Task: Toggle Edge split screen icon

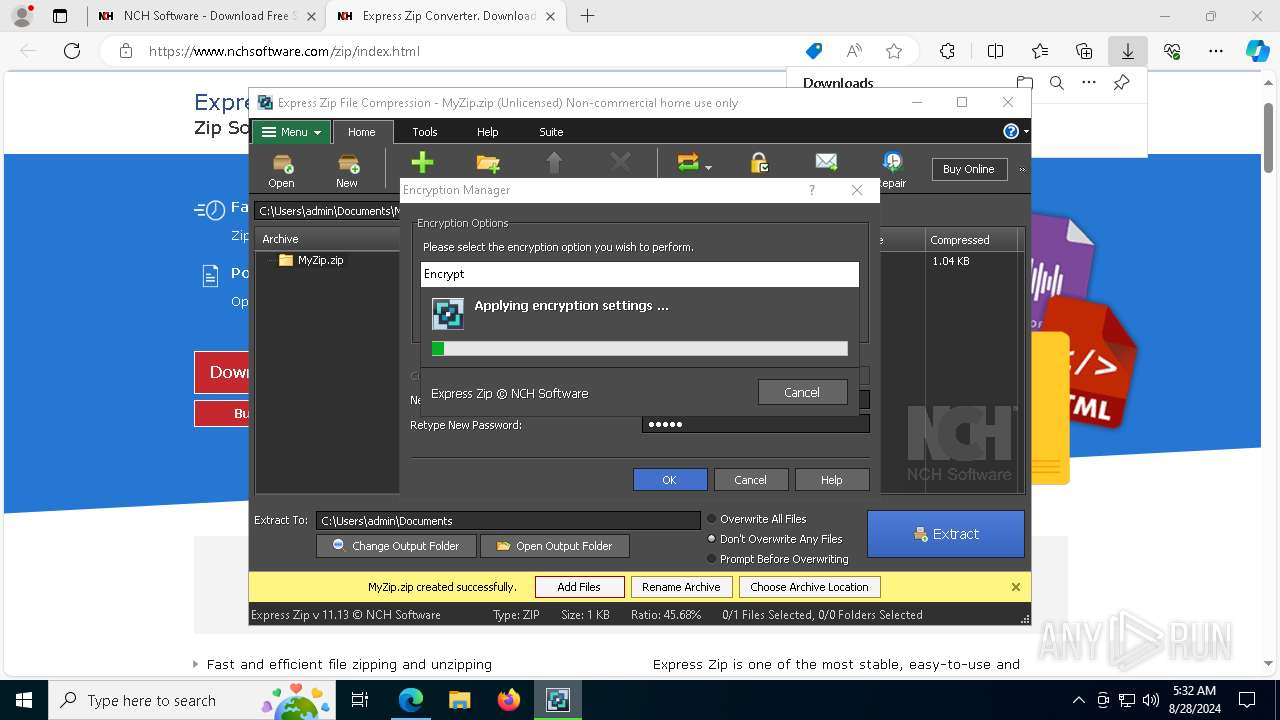Action: click(995, 51)
